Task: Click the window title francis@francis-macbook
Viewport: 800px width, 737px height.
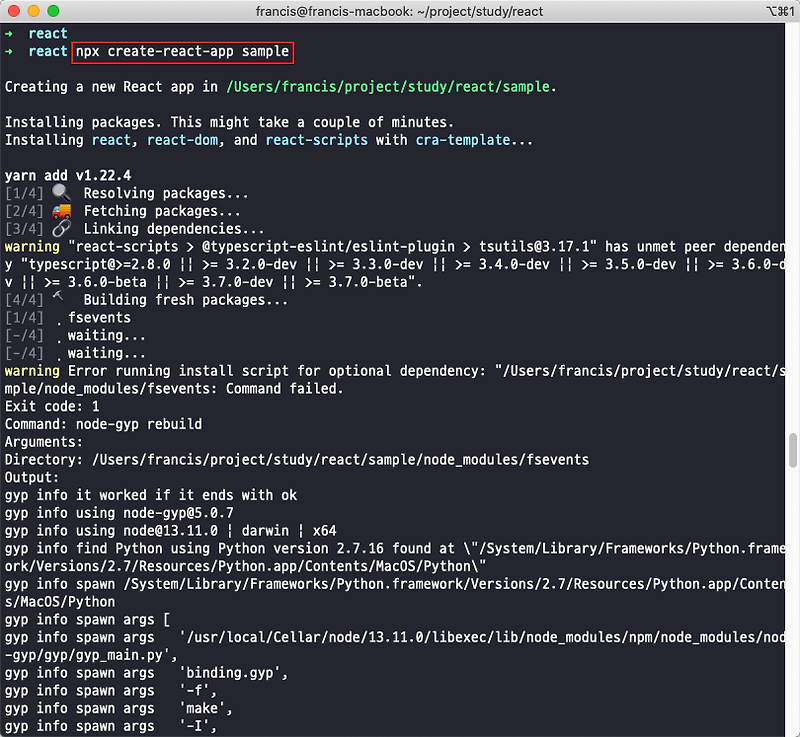Action: pos(399,11)
